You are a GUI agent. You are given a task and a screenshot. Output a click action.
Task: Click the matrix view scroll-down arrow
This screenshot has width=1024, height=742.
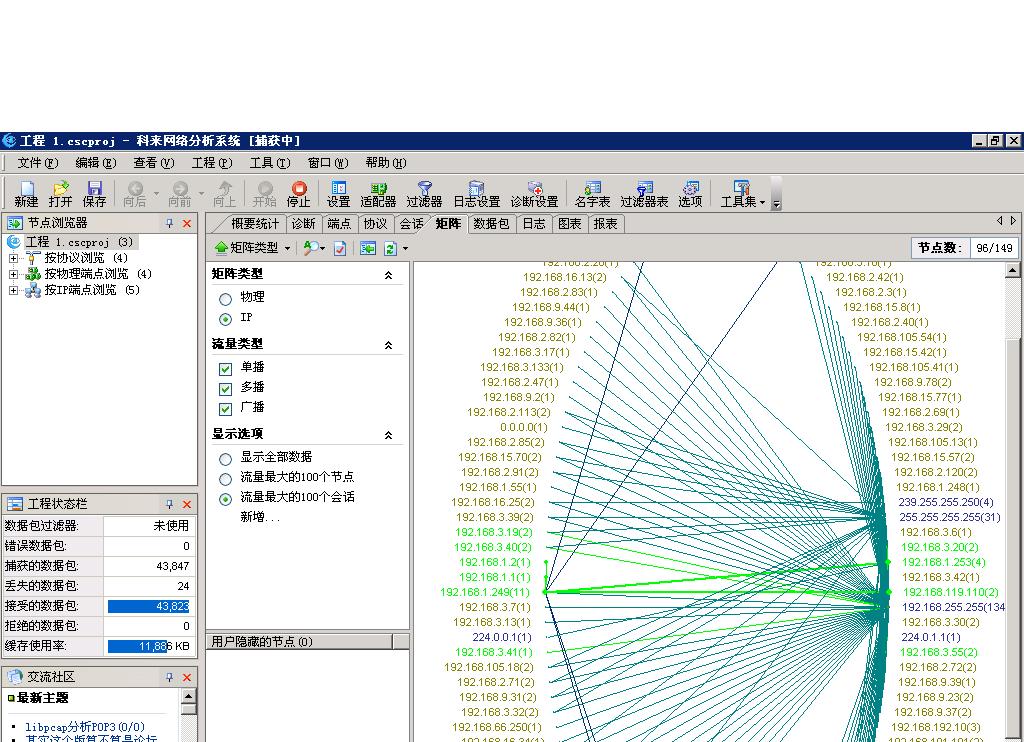click(1012, 735)
